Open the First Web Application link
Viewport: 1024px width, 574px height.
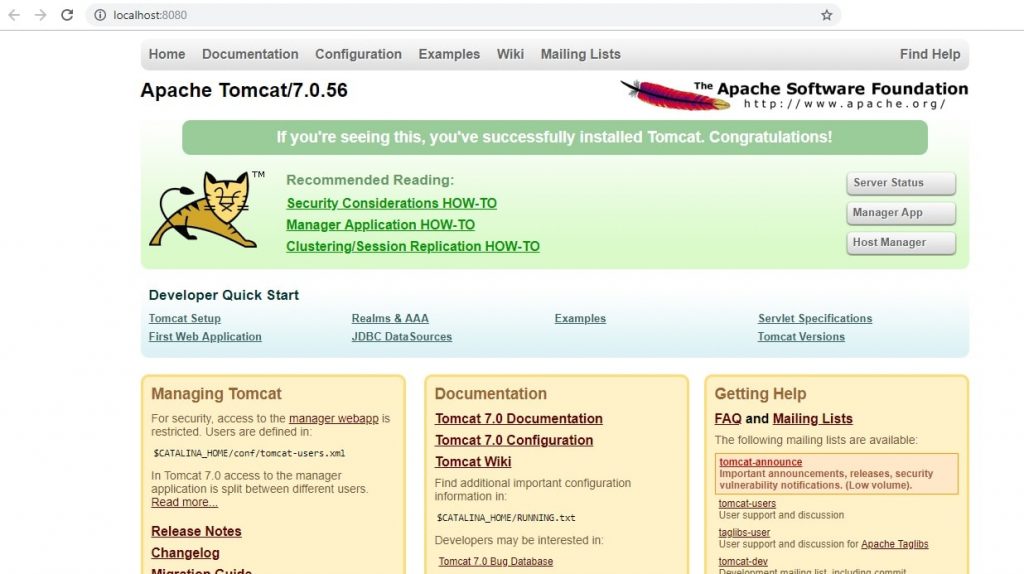coord(205,336)
